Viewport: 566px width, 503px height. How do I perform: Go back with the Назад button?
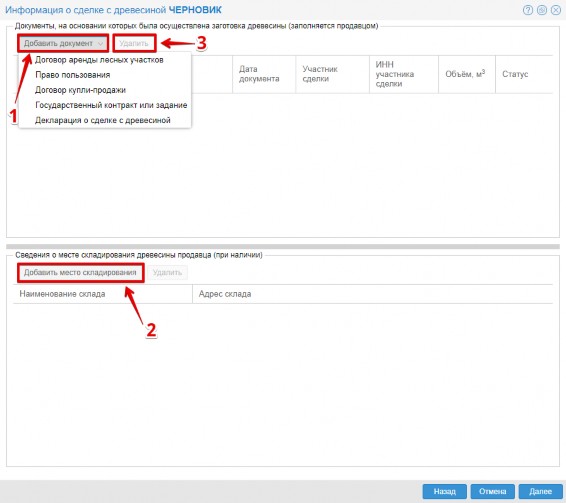tap(445, 491)
